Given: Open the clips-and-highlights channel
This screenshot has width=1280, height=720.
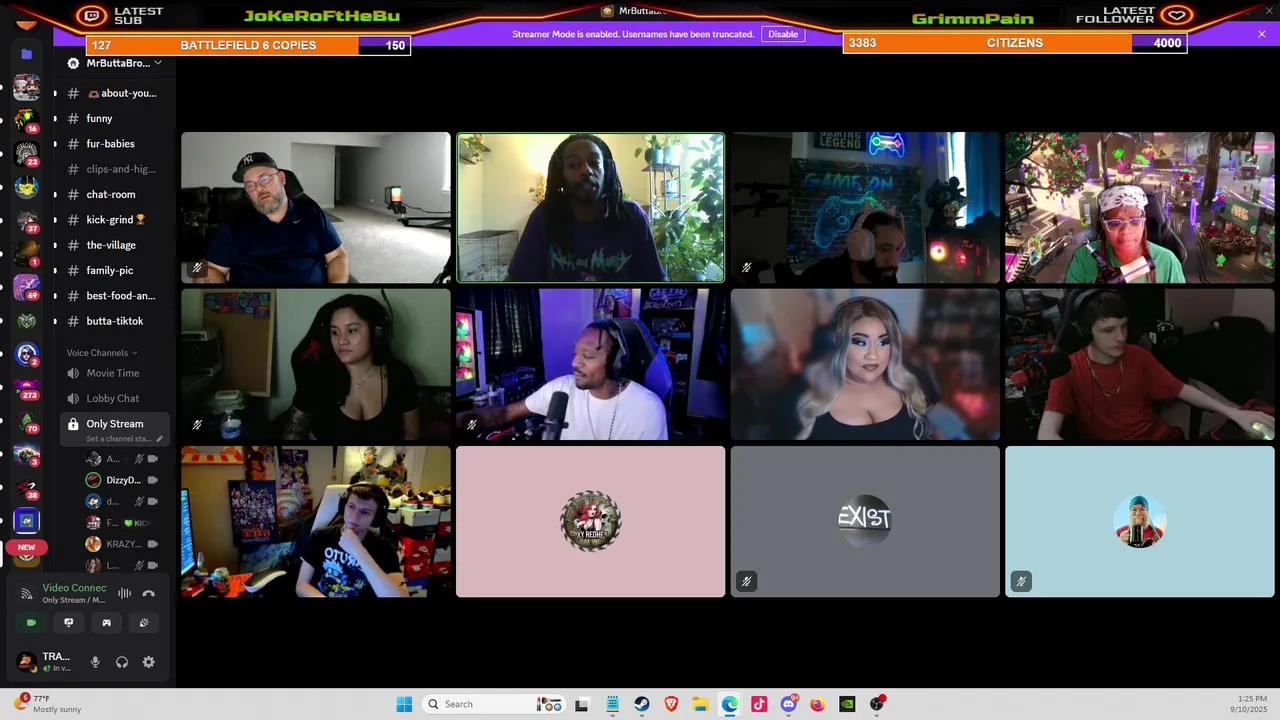Looking at the screenshot, I should click(x=114, y=169).
